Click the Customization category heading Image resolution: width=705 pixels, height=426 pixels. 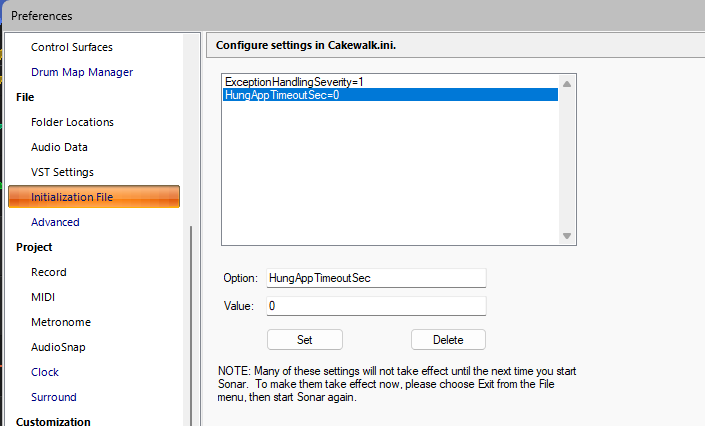[x=53, y=421]
